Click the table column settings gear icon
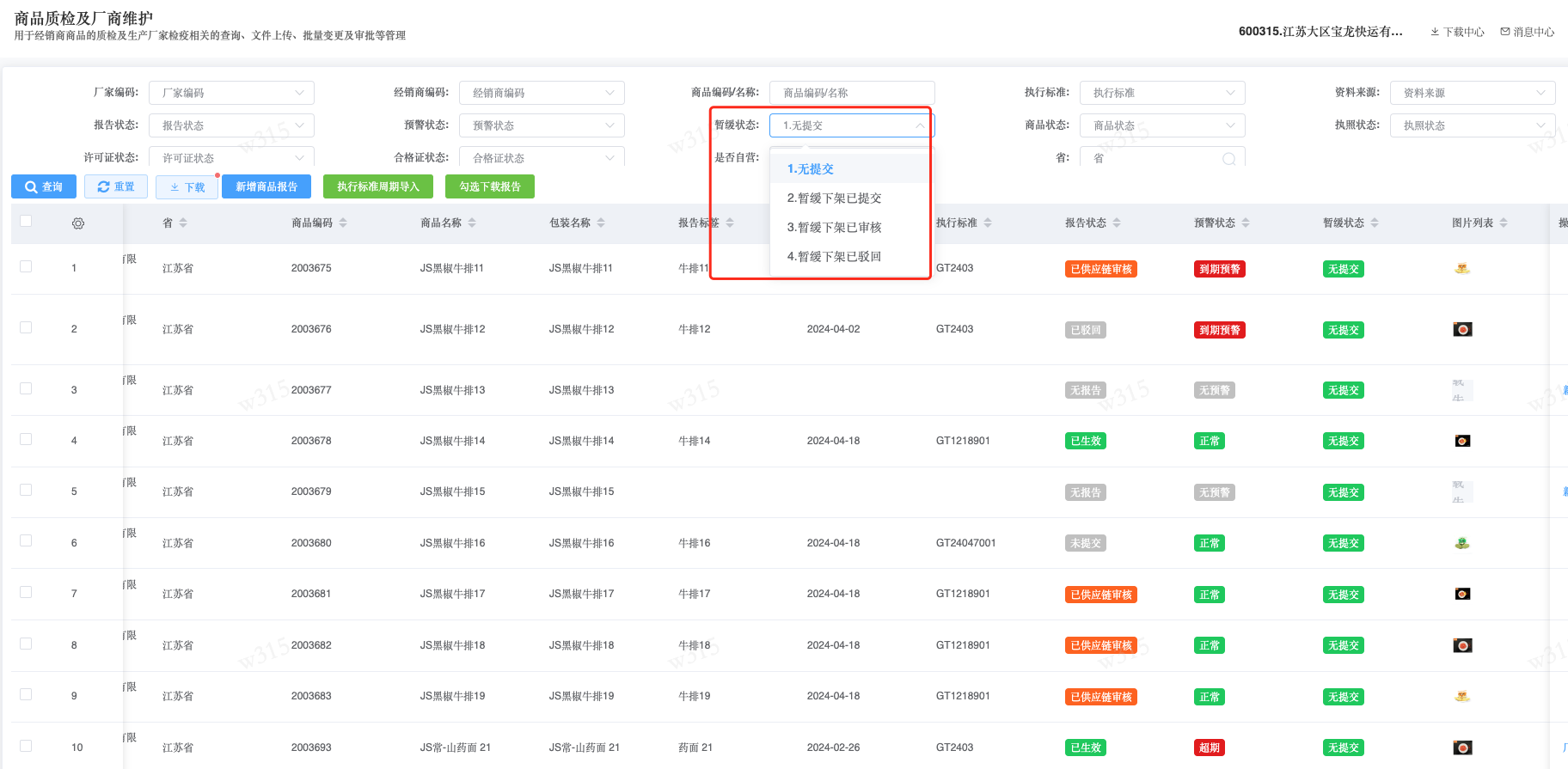Viewport: 1568px width, 769px height. click(78, 223)
